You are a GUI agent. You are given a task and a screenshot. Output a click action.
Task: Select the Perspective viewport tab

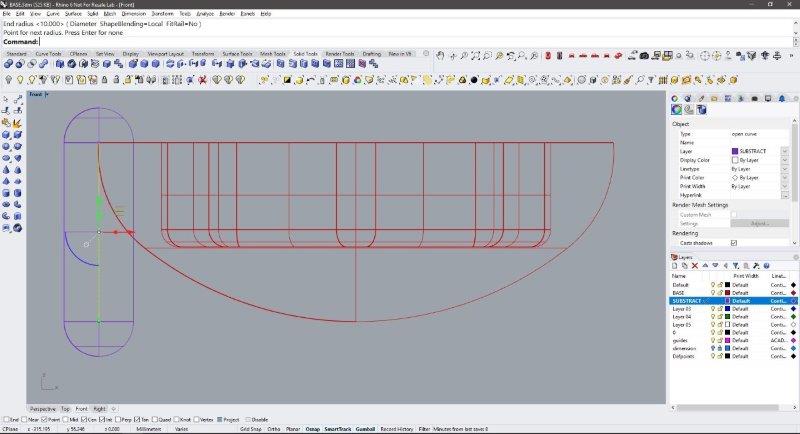point(43,409)
